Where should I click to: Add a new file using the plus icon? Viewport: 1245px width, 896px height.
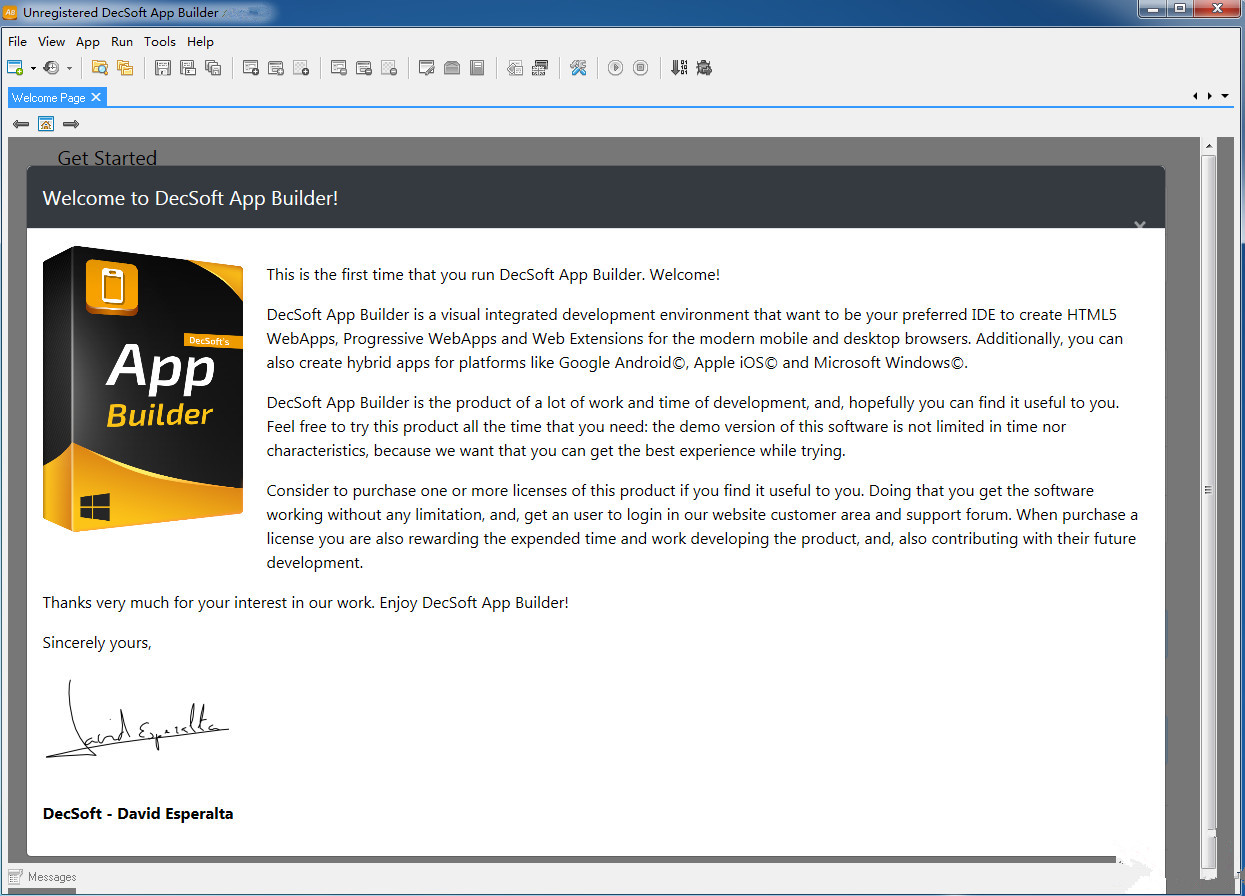(x=250, y=67)
